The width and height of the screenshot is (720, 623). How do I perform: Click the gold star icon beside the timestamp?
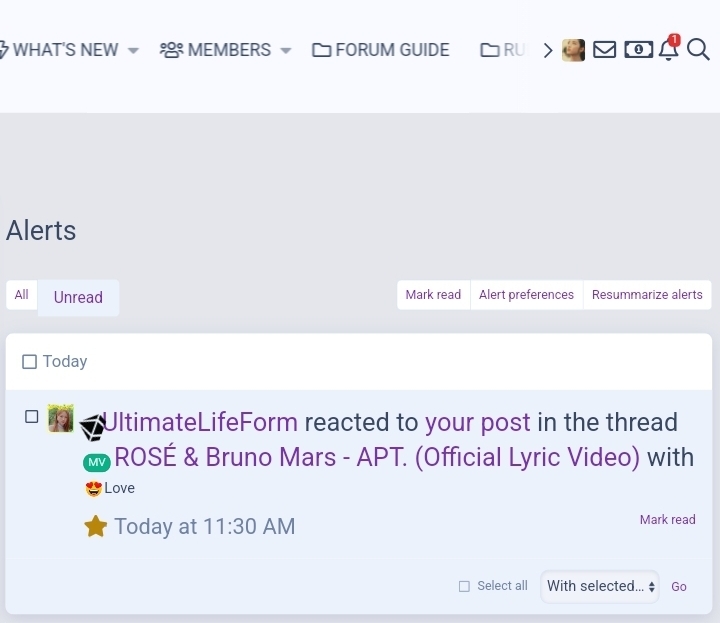96,526
